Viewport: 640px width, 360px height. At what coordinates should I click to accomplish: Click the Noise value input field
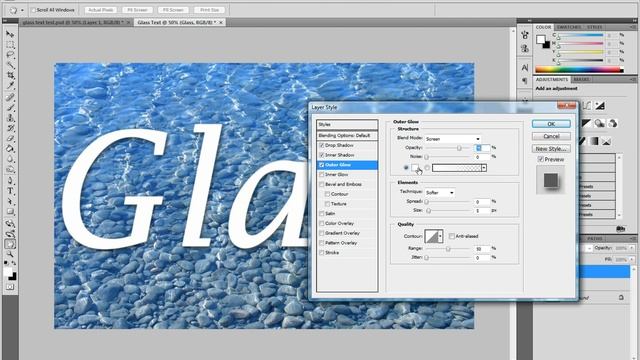point(482,157)
